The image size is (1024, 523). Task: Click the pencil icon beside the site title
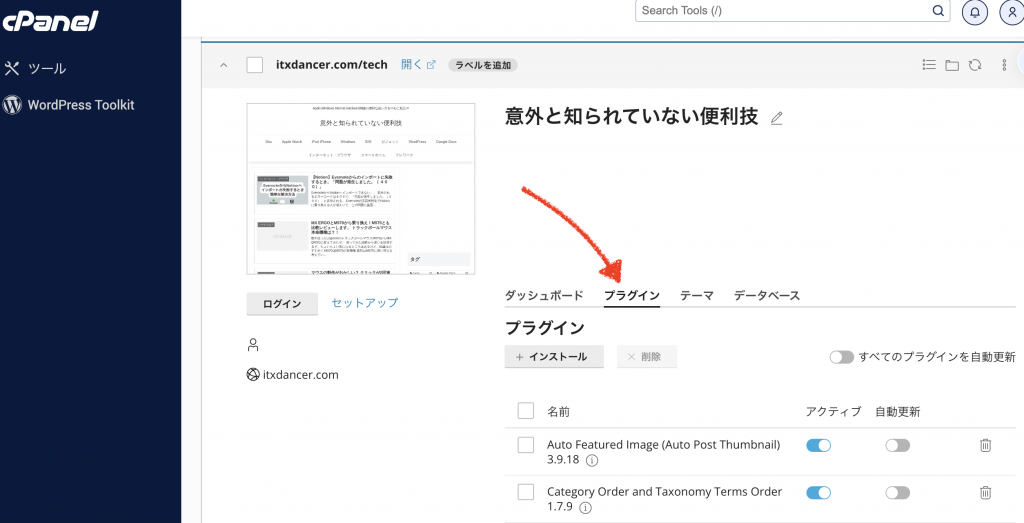pos(777,118)
